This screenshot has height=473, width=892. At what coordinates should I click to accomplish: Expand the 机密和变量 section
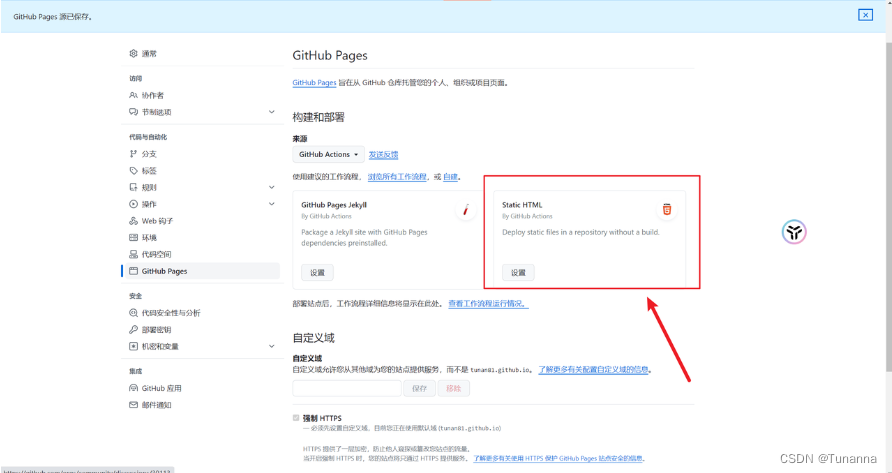271,346
